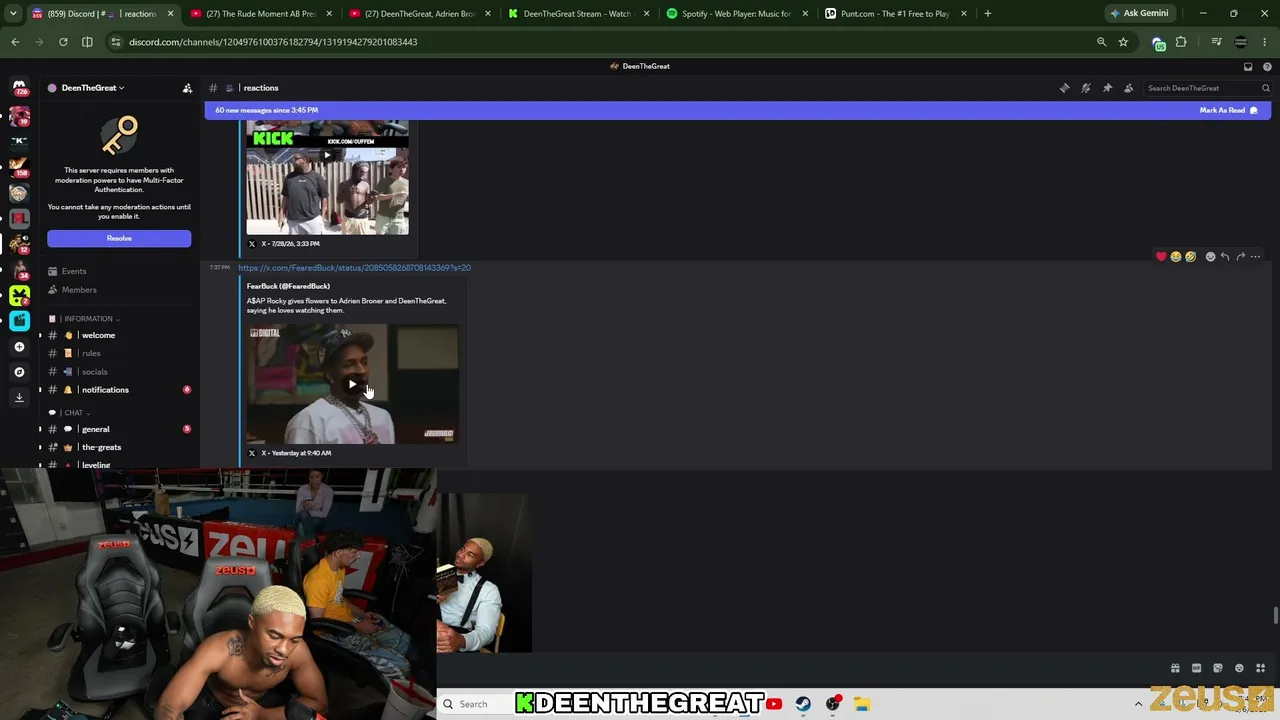Screen dimensions: 1280x720
Task: Open the welcome channel
Action: click(98, 336)
